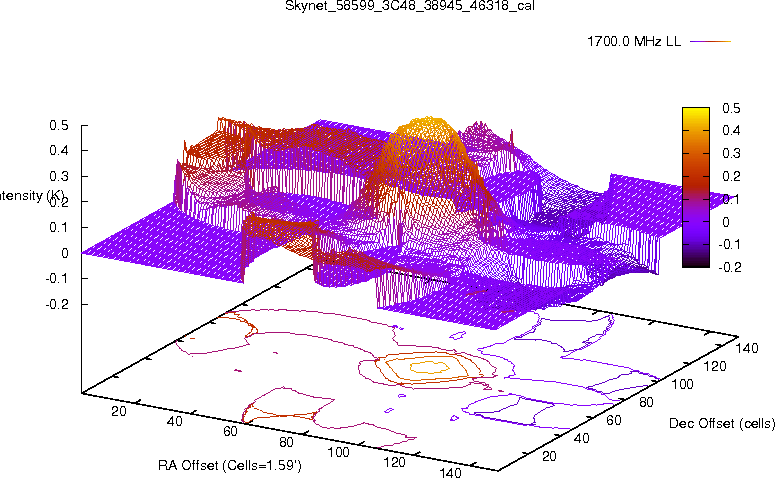Click the 0.1 tick on the Intensity axis

(x=59, y=227)
